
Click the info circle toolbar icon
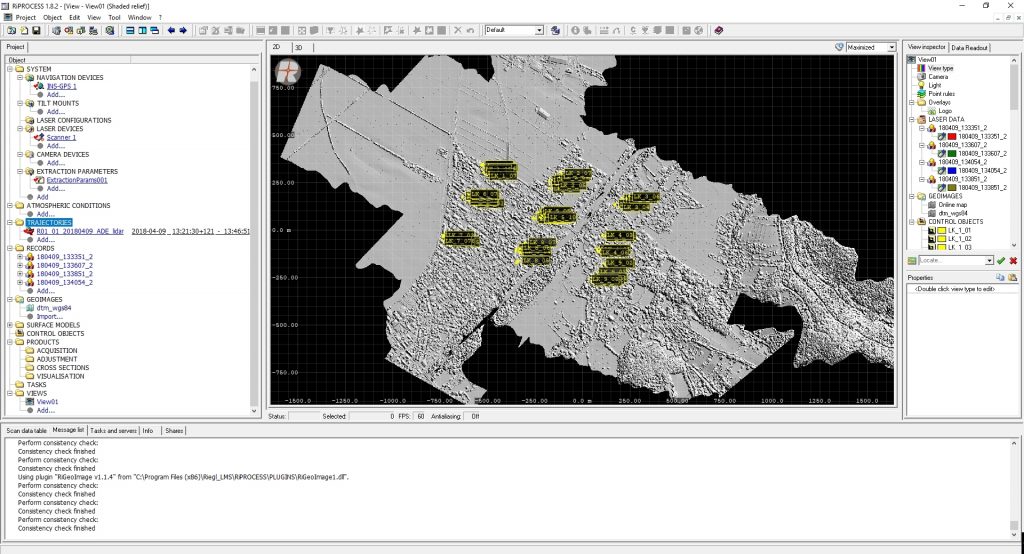(x=575, y=31)
